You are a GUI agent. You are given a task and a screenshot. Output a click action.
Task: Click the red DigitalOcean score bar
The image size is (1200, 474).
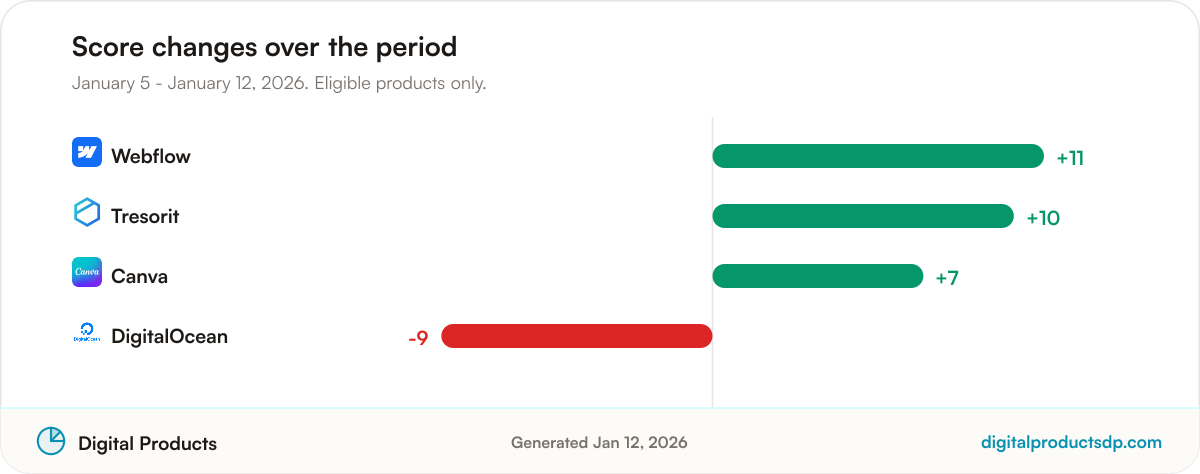[577, 336]
